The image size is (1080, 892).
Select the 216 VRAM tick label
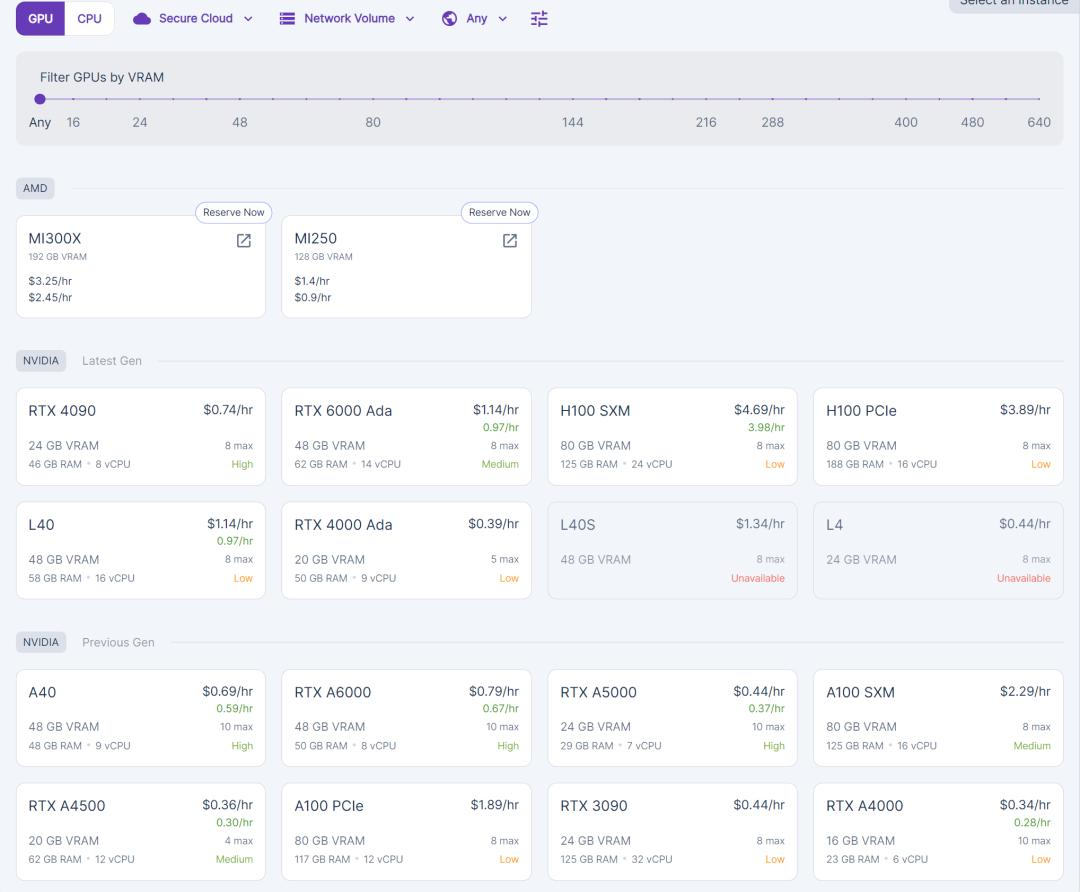click(706, 122)
